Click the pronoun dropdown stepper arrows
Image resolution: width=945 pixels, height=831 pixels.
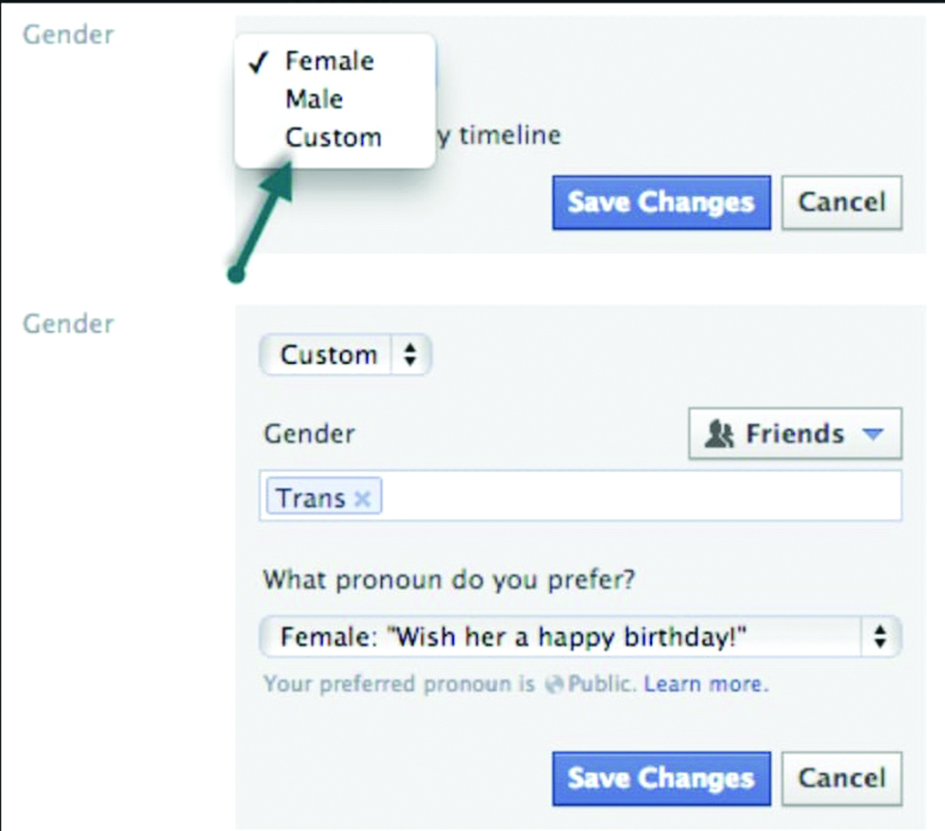[x=880, y=637]
